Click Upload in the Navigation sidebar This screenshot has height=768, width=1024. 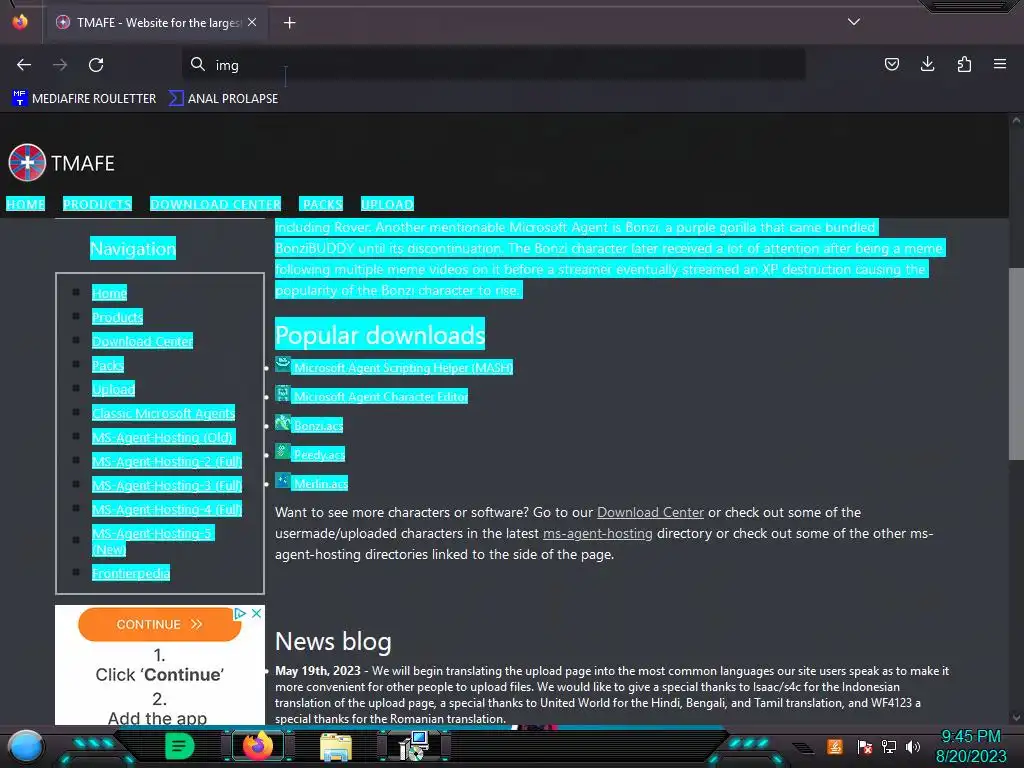point(113,390)
